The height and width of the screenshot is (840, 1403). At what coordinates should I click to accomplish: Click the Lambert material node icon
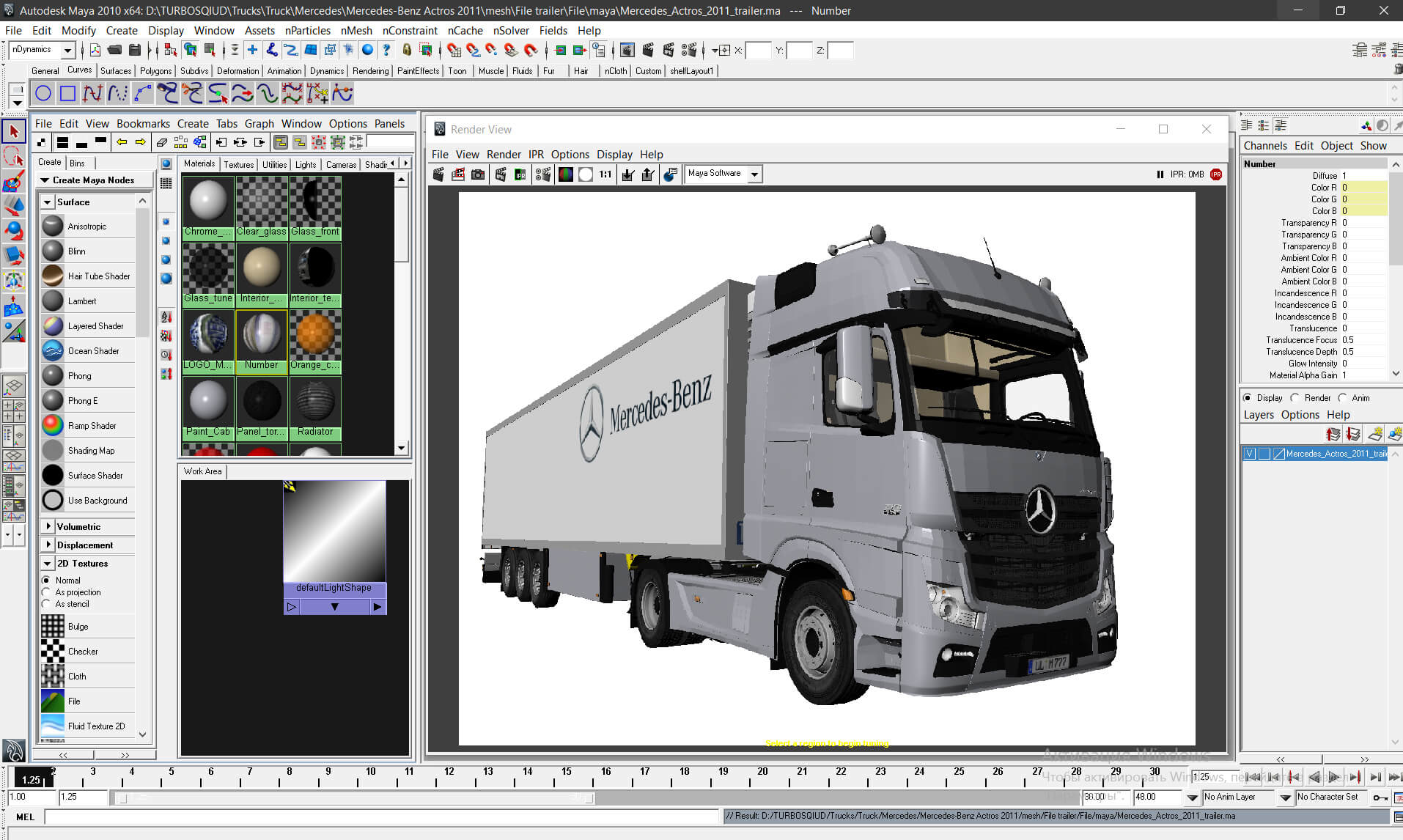point(53,301)
